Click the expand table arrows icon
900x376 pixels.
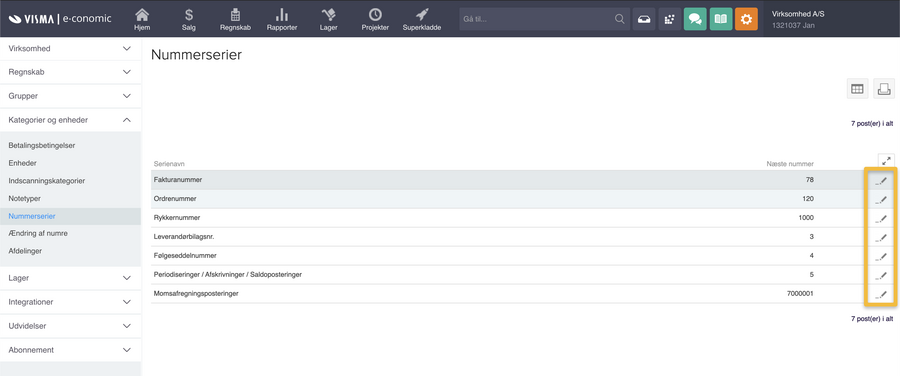tap(886, 161)
